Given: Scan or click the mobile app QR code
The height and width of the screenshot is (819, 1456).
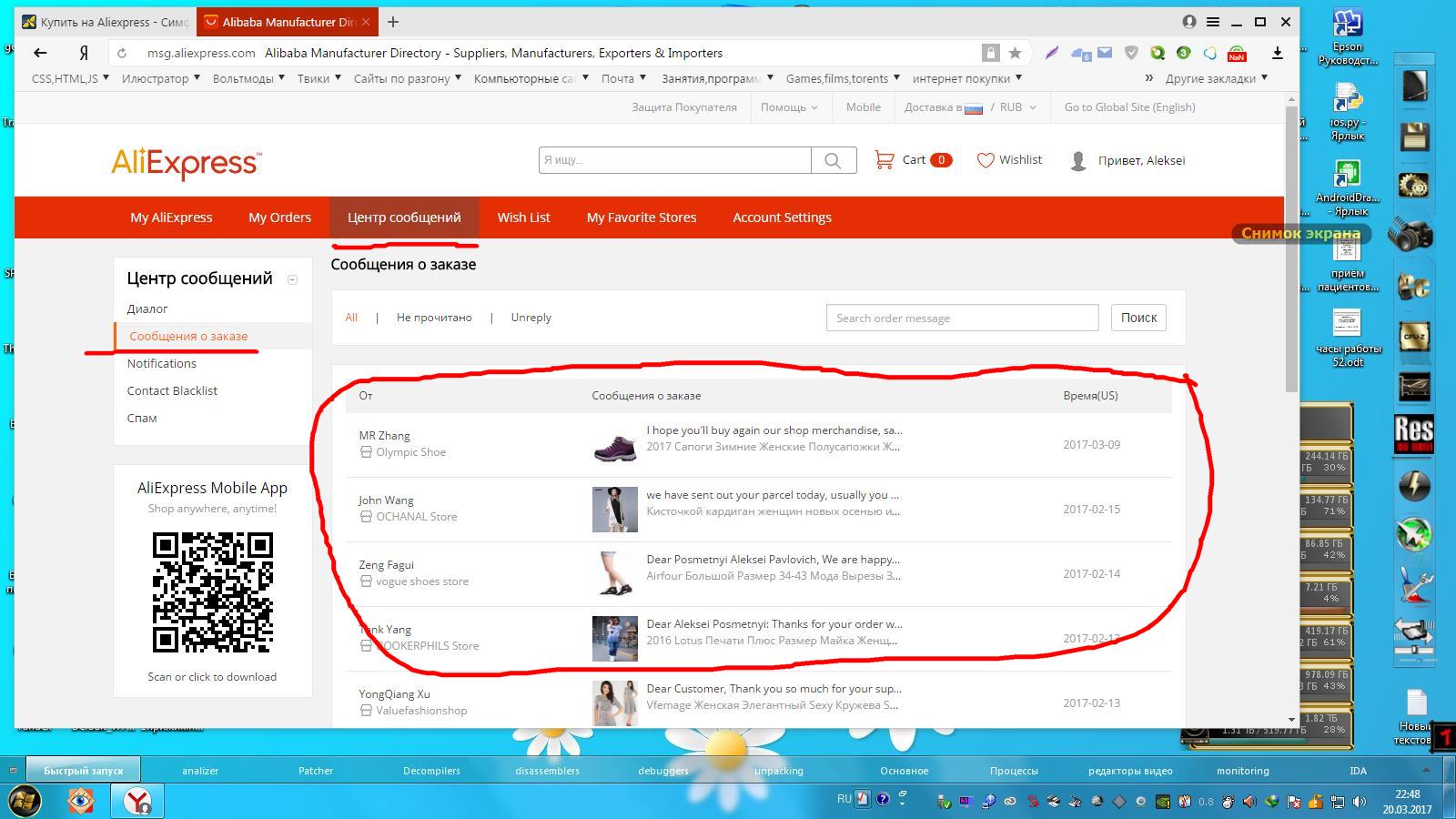Looking at the screenshot, I should tap(212, 592).
